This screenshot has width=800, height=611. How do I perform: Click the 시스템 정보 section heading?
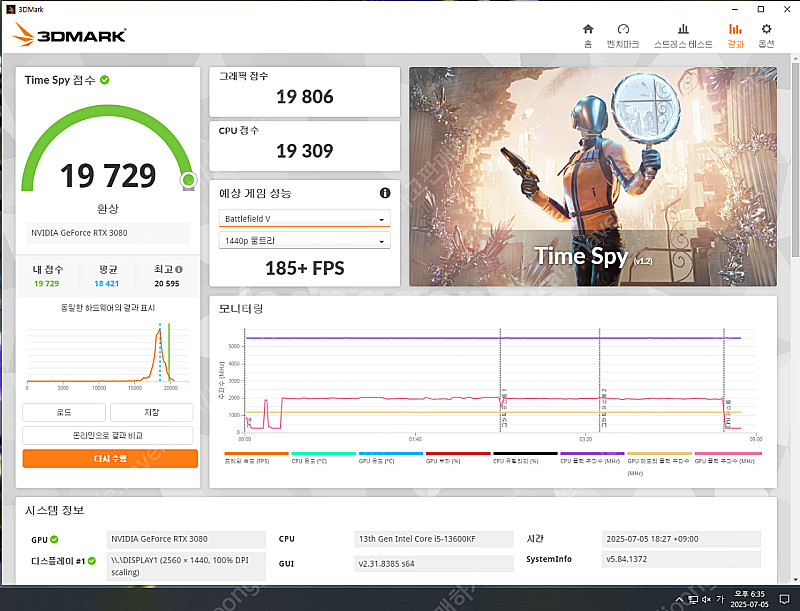(x=55, y=511)
